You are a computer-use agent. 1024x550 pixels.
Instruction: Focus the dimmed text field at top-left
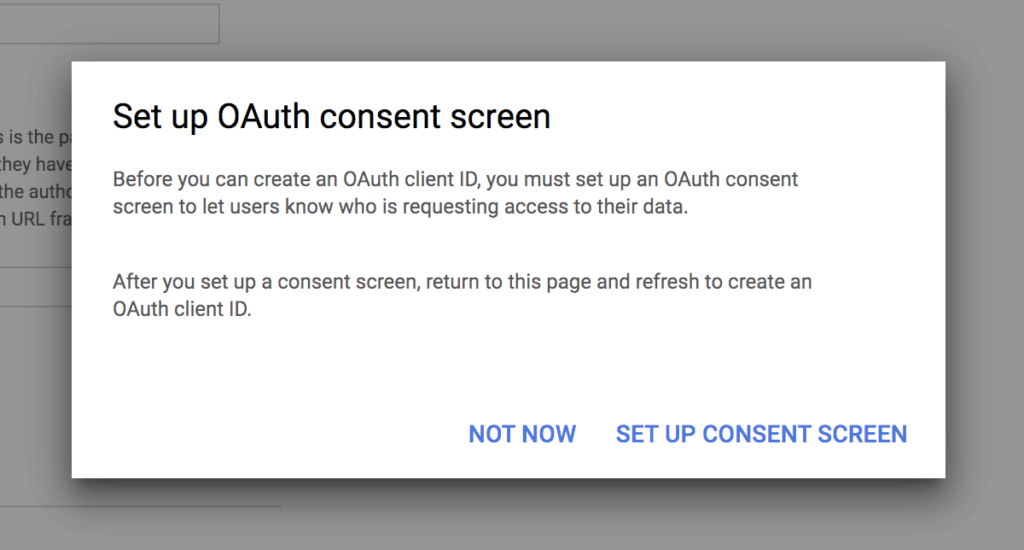click(109, 24)
